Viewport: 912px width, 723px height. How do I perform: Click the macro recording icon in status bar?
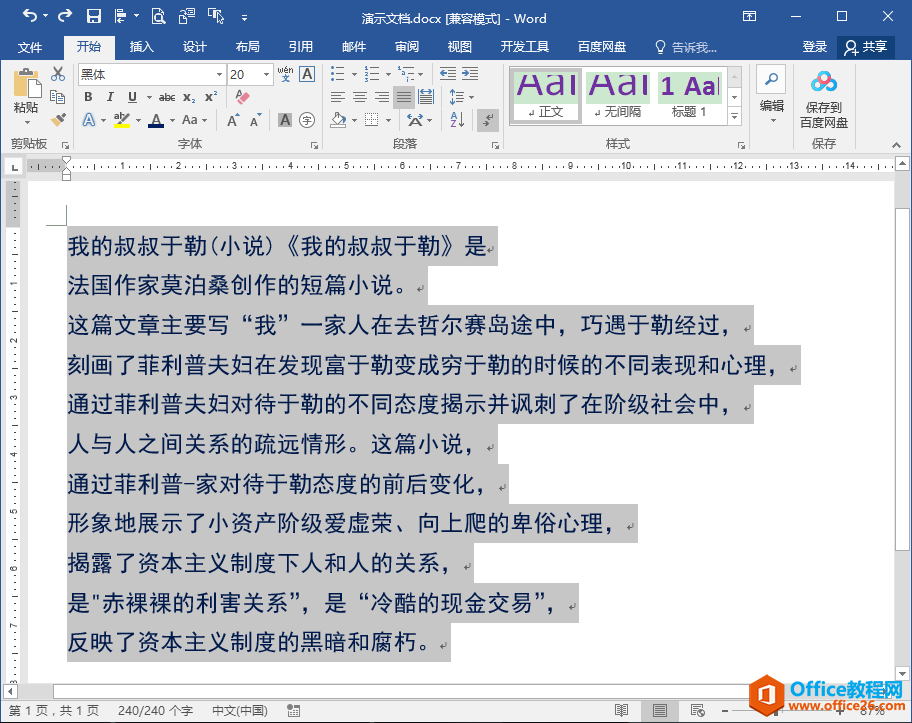click(294, 710)
